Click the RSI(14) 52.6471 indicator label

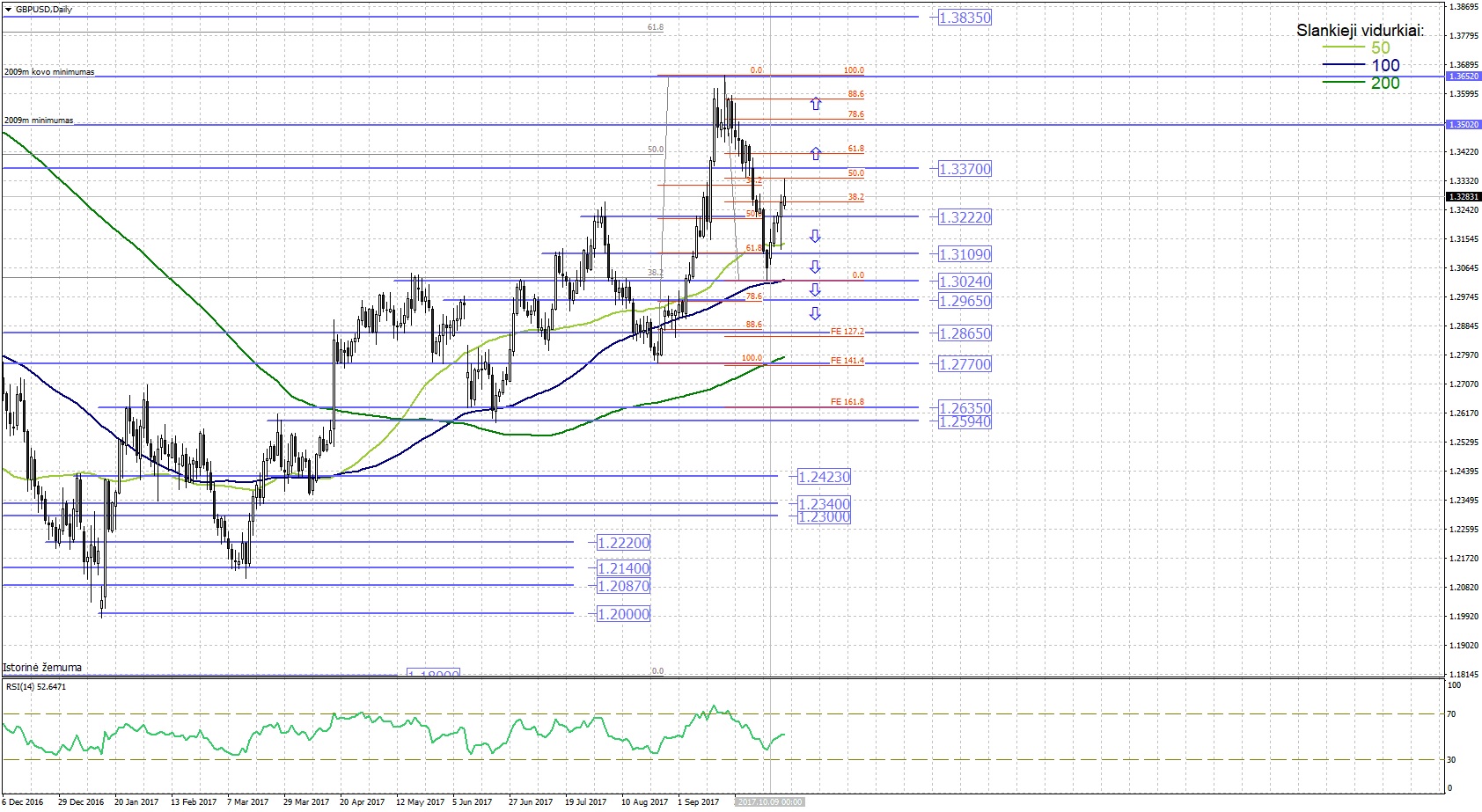[x=36, y=686]
